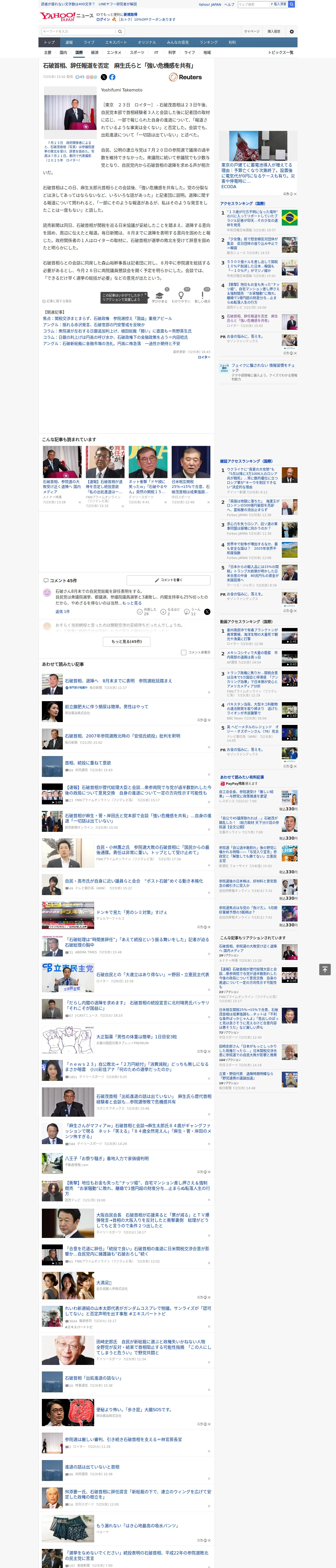Focus the ウェブ検索 input at top
Screen dimensions: 336x1568
(x=254, y=4)
